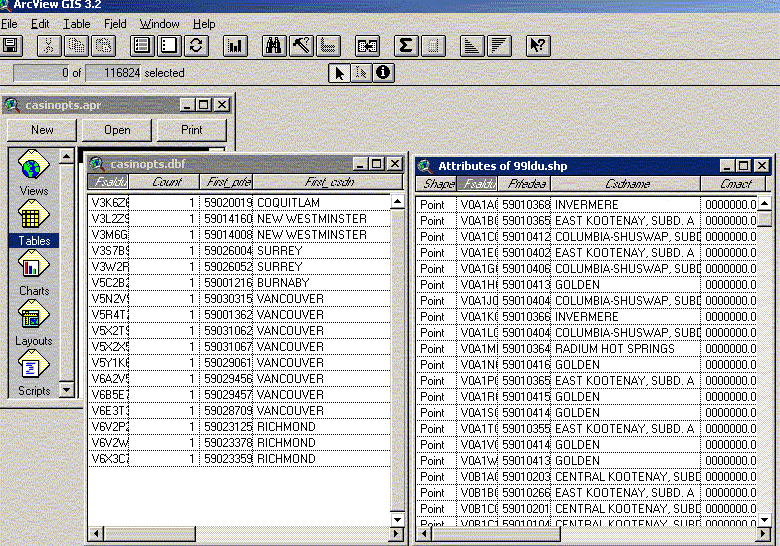
Task: Click the Summarize sigma icon
Action: pos(405,45)
